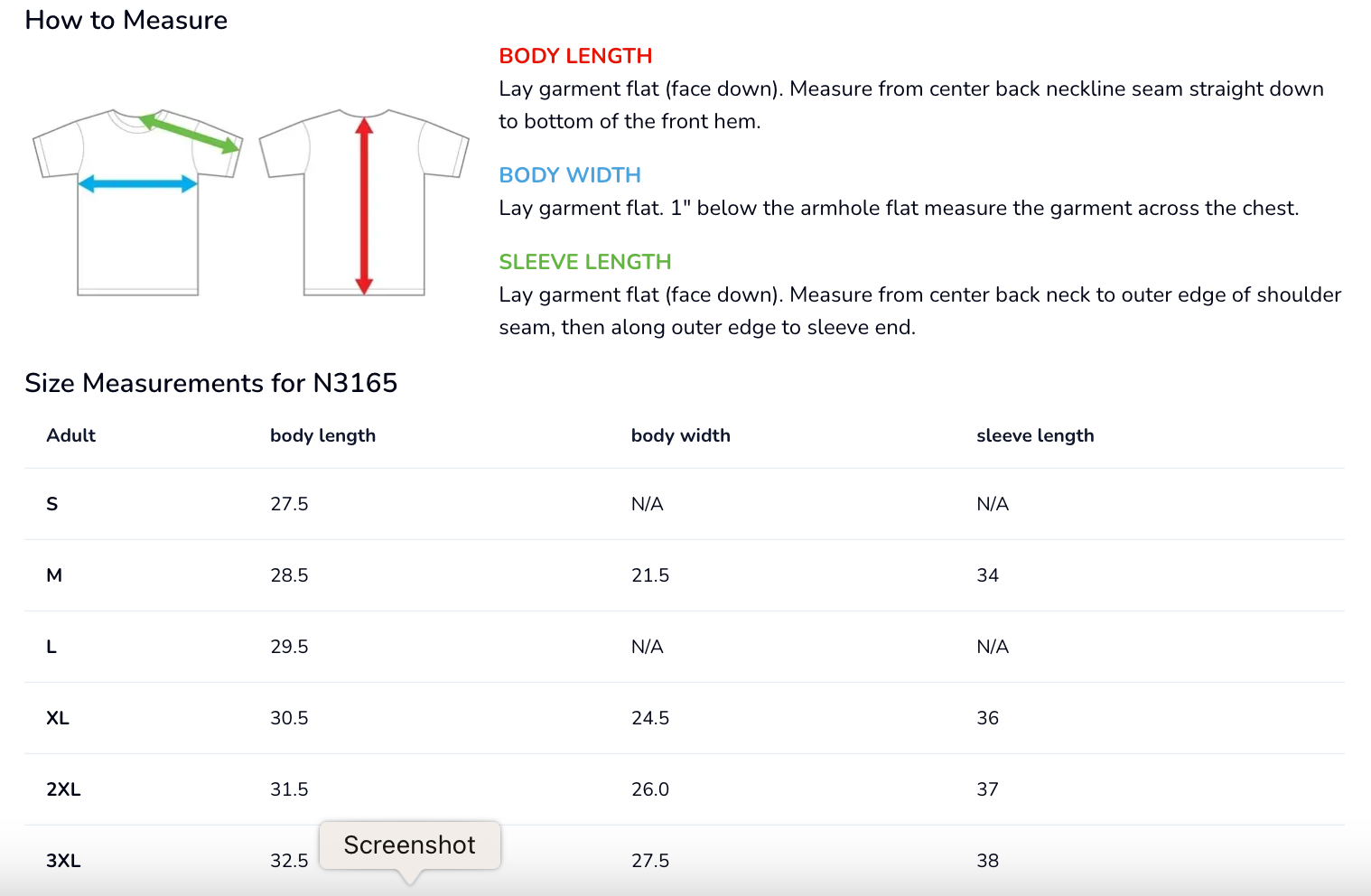Click the red body length arrow

(x=364, y=207)
